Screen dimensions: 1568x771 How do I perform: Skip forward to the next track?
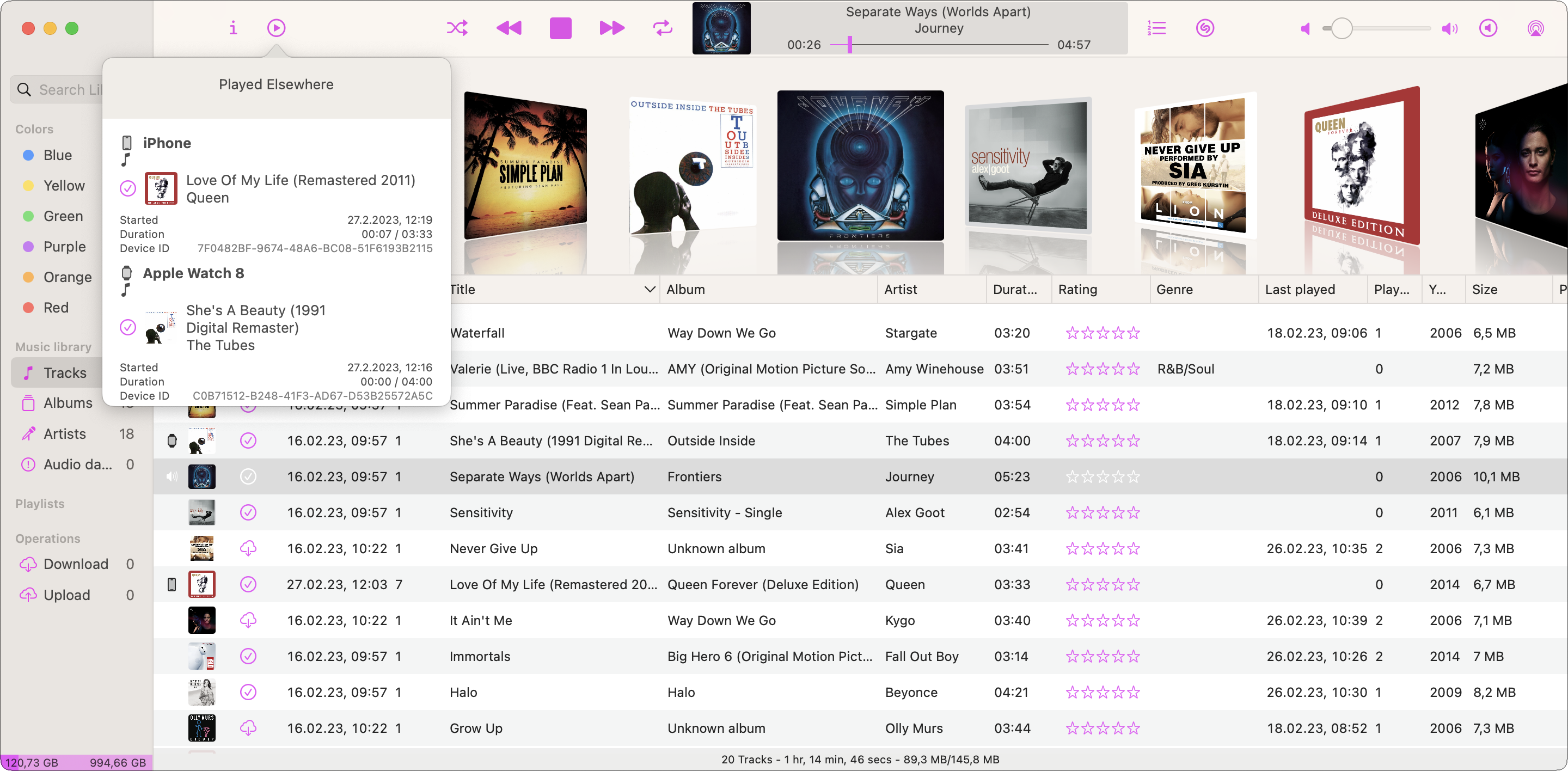[x=611, y=28]
